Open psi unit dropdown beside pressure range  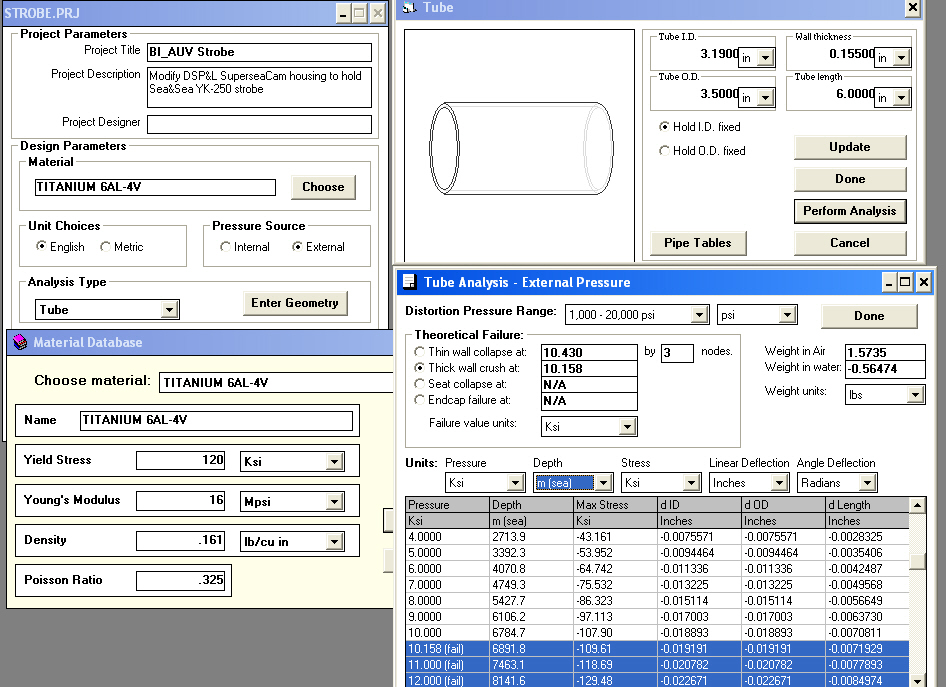tap(787, 315)
